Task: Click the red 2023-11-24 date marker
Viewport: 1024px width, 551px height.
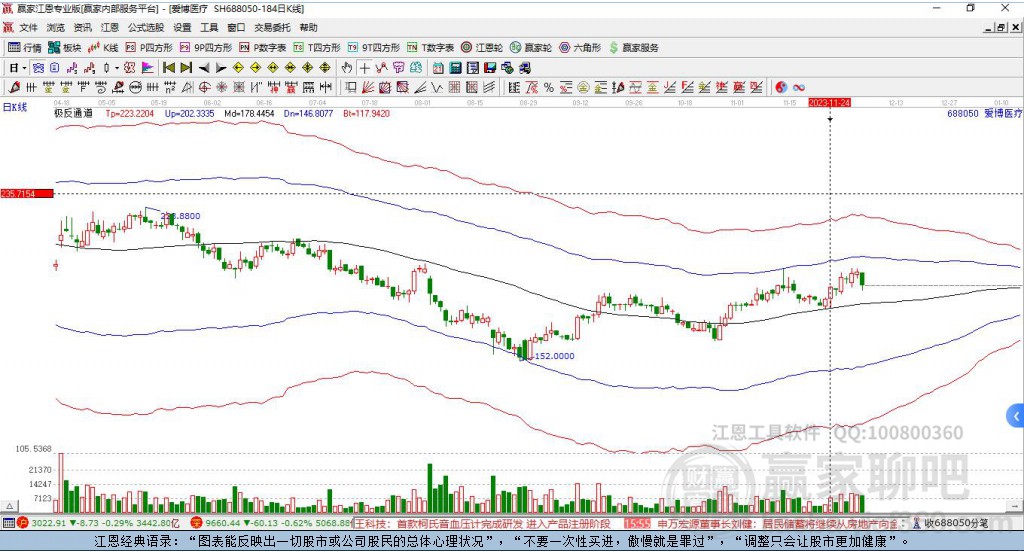Action: pyautogui.click(x=829, y=103)
